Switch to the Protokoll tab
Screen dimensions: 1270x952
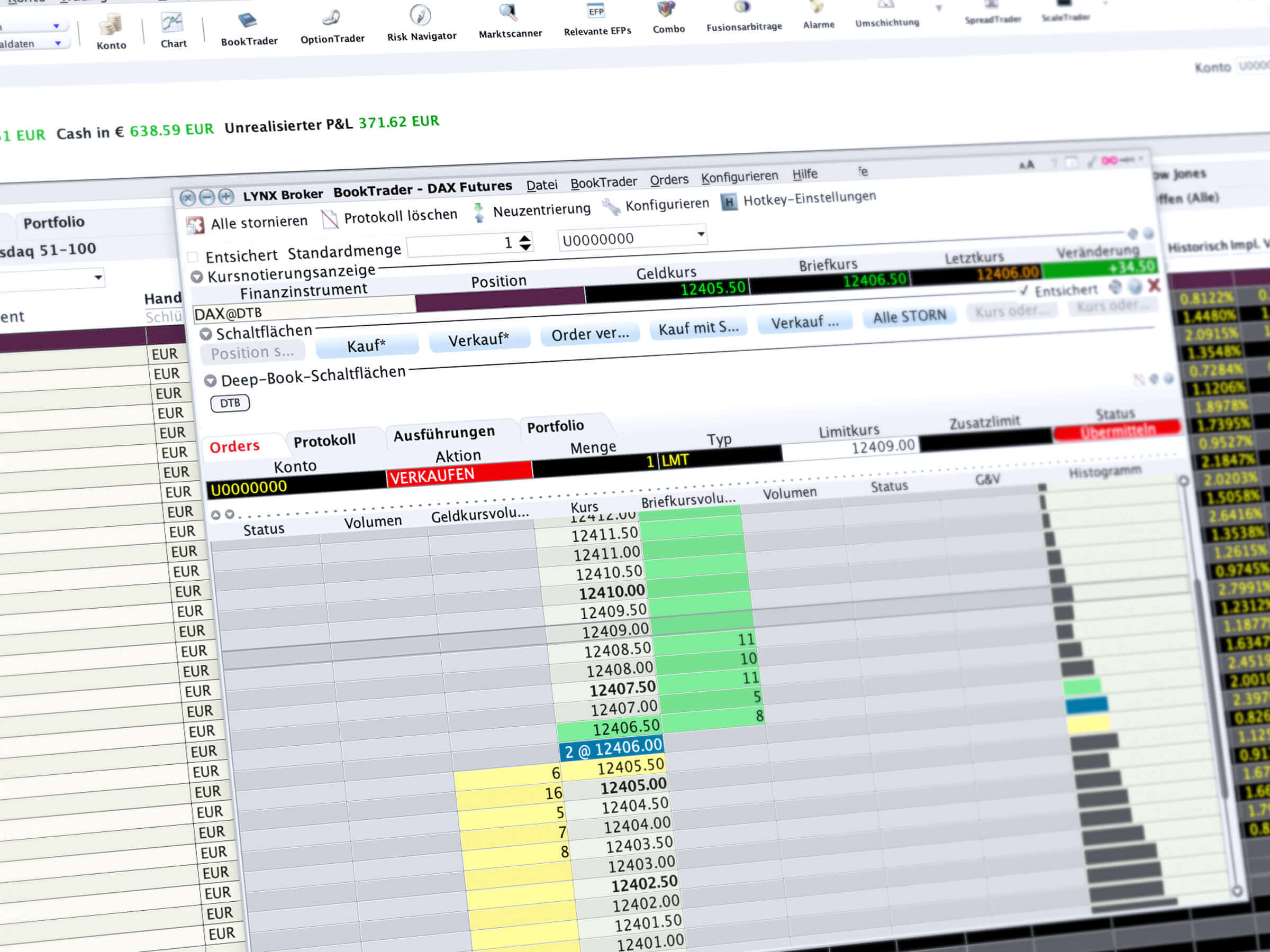coord(324,440)
